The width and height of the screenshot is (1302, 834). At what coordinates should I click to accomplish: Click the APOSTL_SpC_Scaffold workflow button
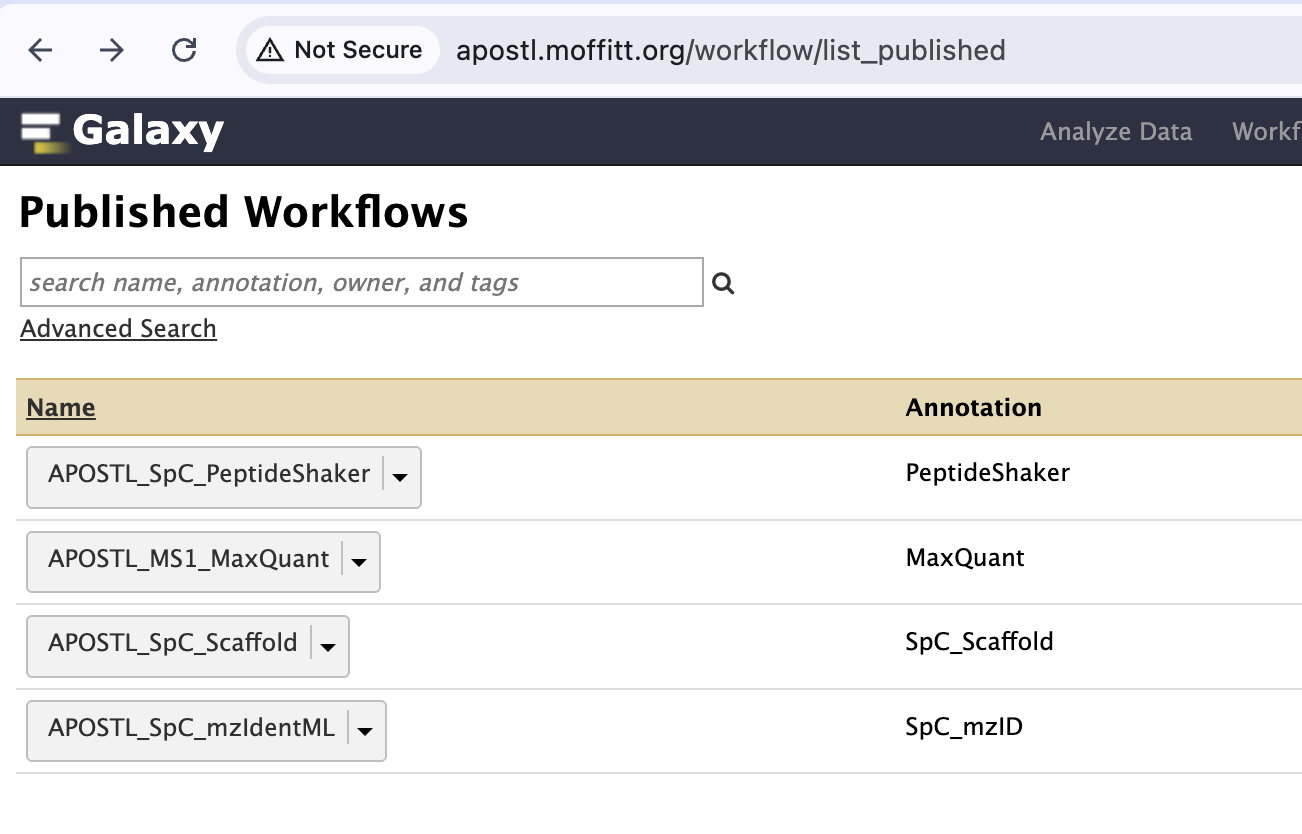(172, 643)
